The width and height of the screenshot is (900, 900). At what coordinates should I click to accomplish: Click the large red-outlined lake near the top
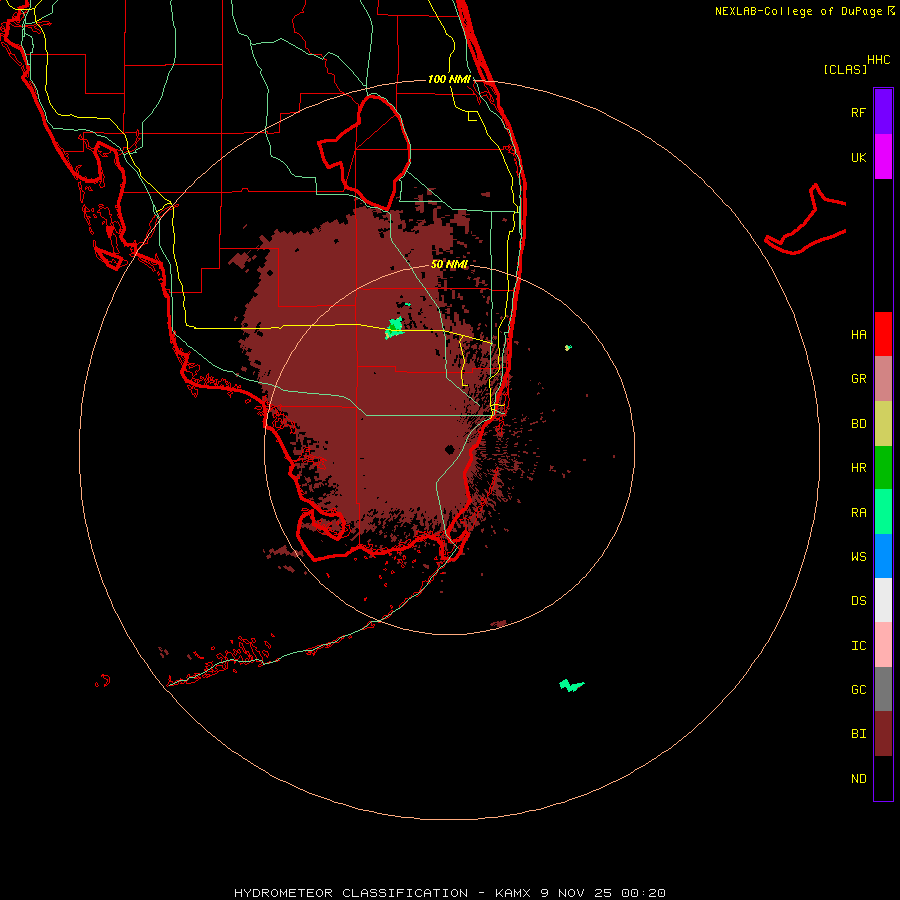pos(364,152)
